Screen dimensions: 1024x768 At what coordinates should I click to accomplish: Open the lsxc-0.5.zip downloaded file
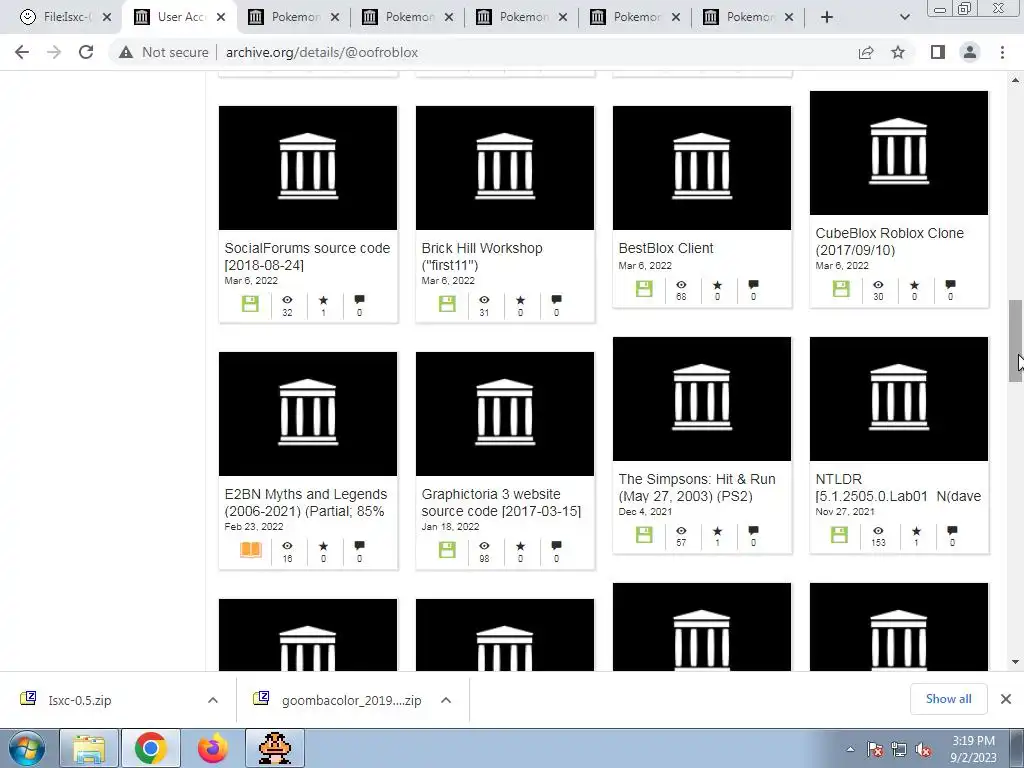click(79, 700)
